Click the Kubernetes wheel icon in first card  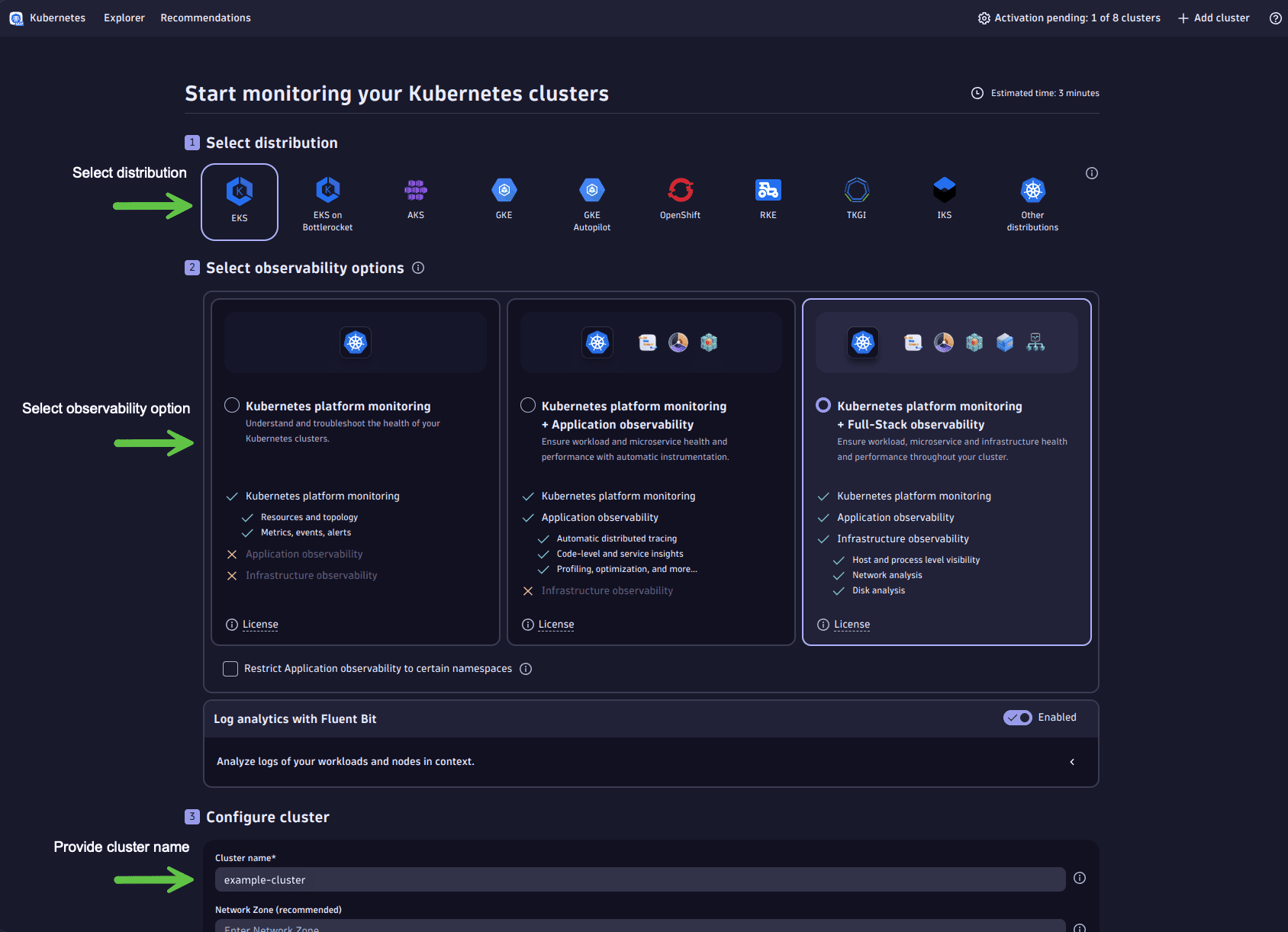click(x=356, y=342)
